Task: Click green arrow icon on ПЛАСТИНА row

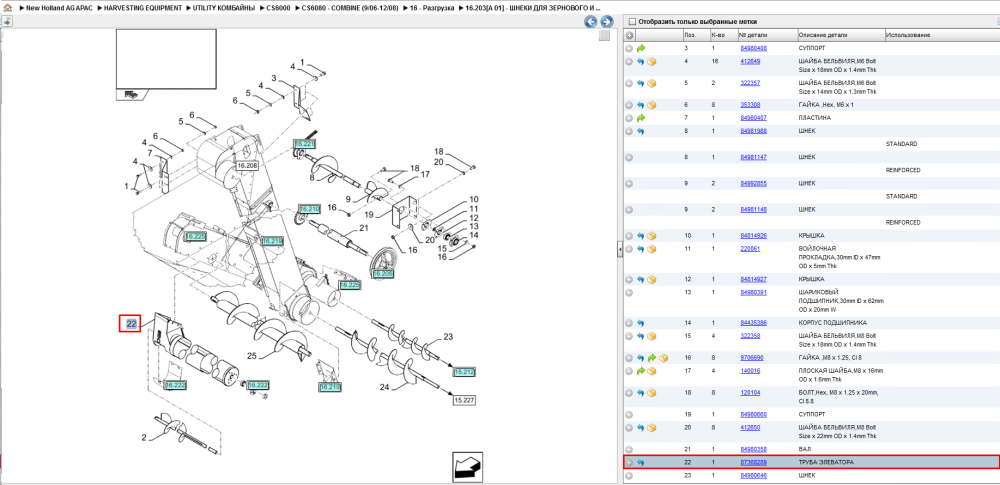Action: tap(641, 118)
